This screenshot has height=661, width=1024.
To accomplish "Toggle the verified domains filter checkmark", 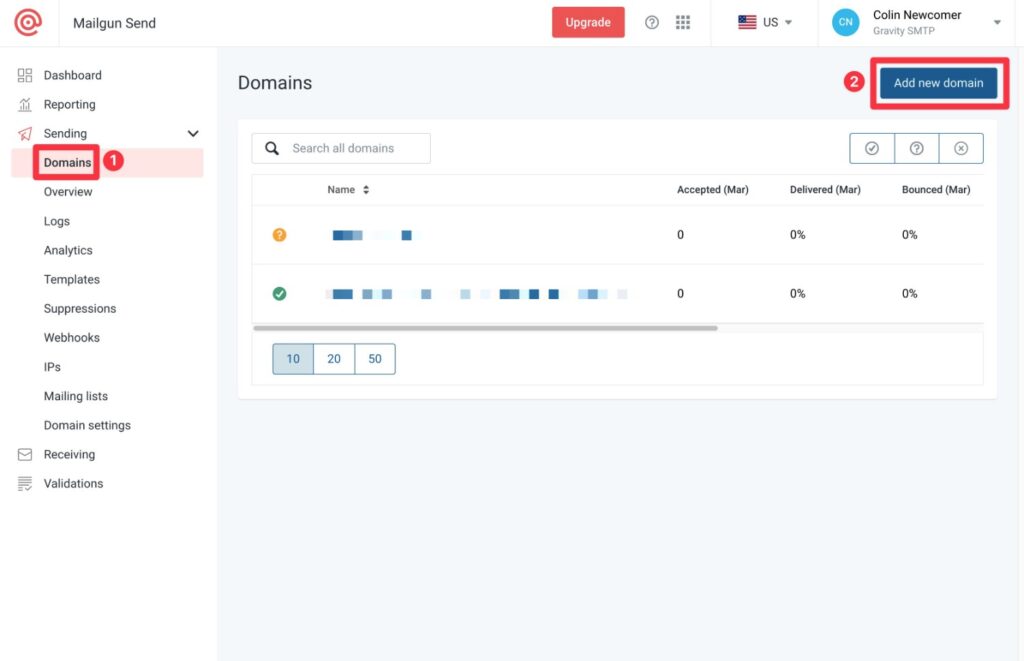I will [x=871, y=148].
